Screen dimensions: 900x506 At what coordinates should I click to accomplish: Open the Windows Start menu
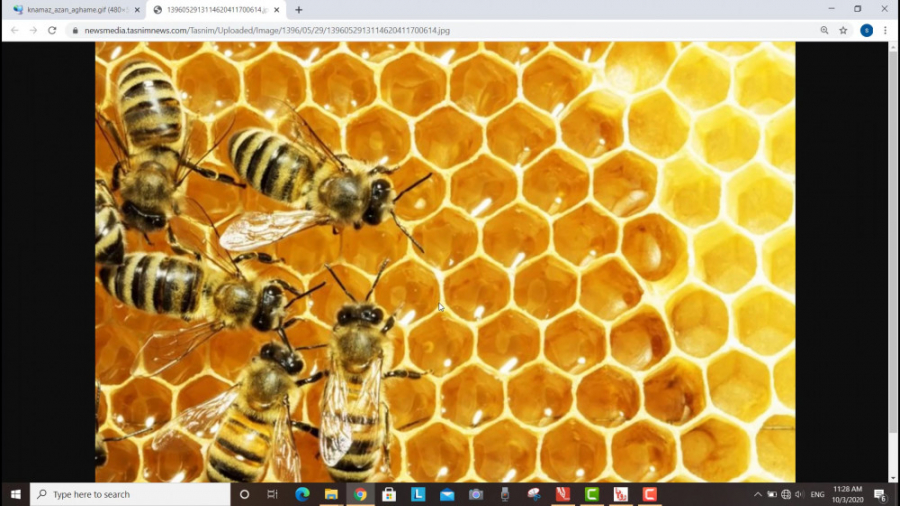coord(15,494)
